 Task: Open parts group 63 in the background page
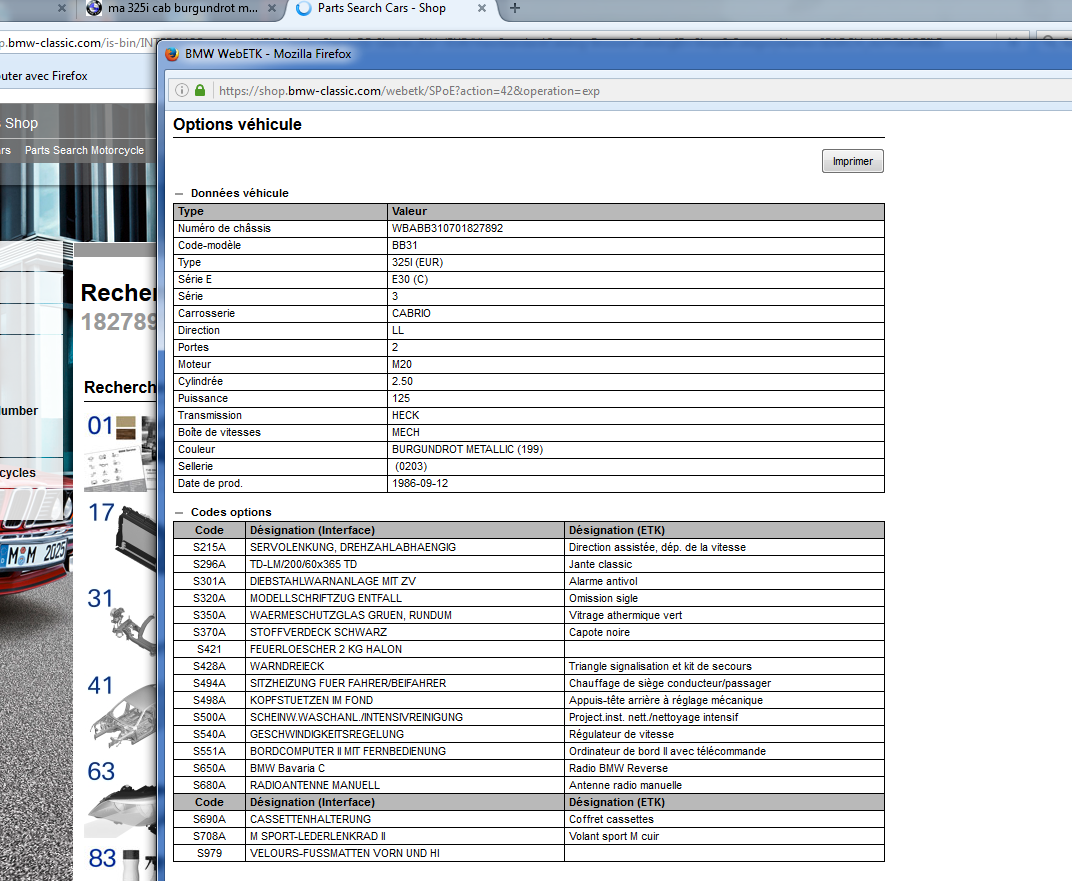(x=101, y=771)
